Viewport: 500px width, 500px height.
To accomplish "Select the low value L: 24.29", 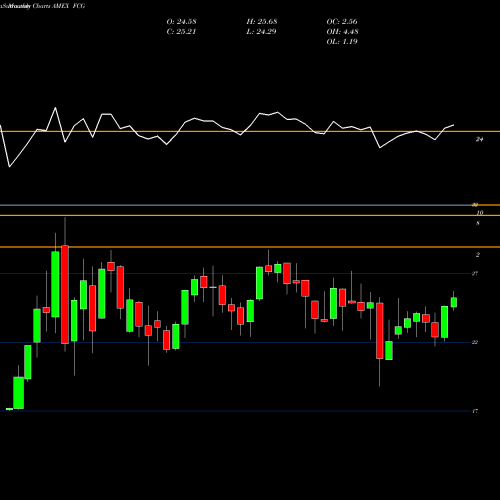I will coord(262,32).
